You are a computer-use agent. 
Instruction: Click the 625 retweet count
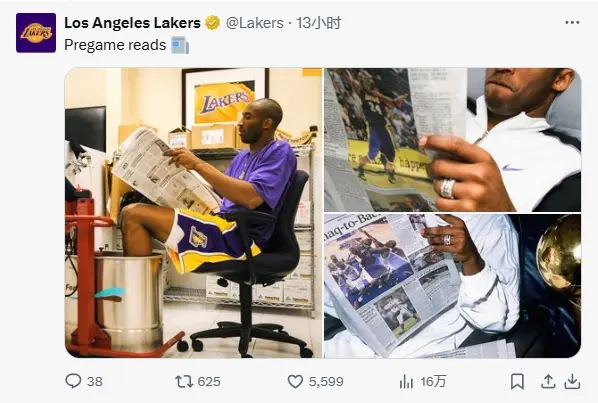(209, 381)
